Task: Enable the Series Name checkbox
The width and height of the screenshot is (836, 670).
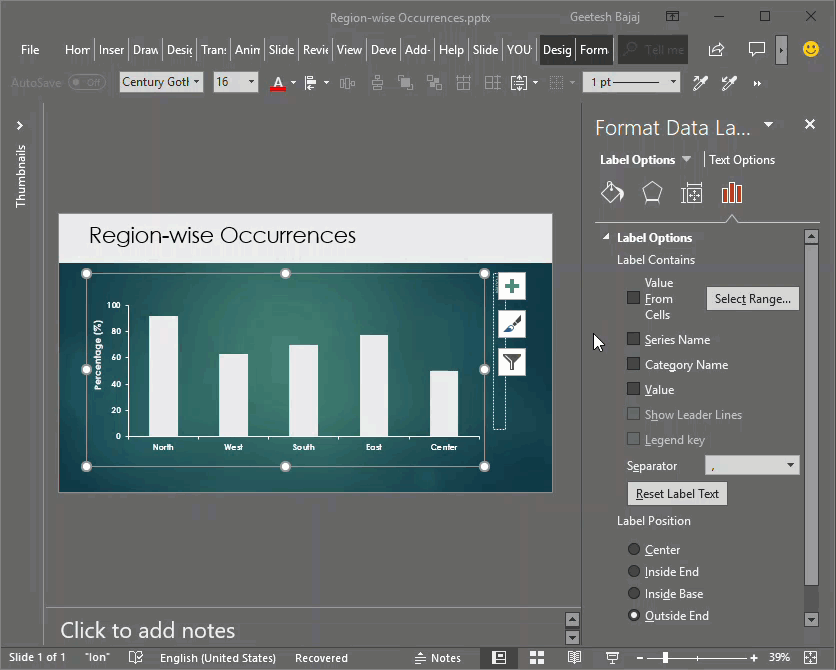Action: tap(632, 339)
